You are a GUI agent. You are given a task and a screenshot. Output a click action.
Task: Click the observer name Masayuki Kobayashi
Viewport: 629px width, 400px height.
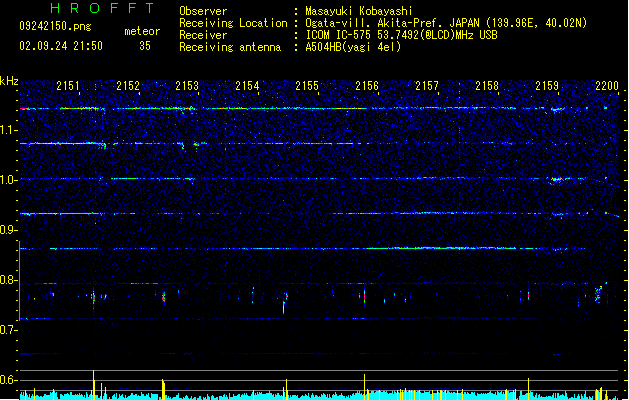click(359, 11)
